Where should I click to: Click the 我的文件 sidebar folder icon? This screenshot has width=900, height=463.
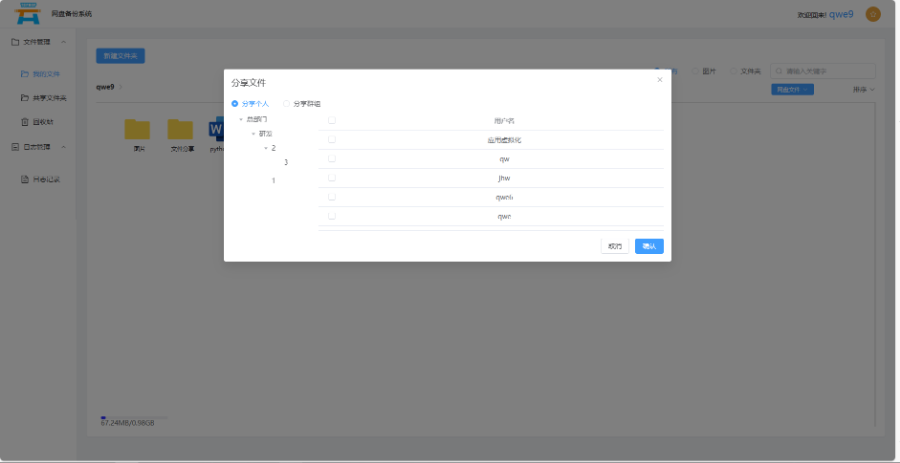[25, 73]
